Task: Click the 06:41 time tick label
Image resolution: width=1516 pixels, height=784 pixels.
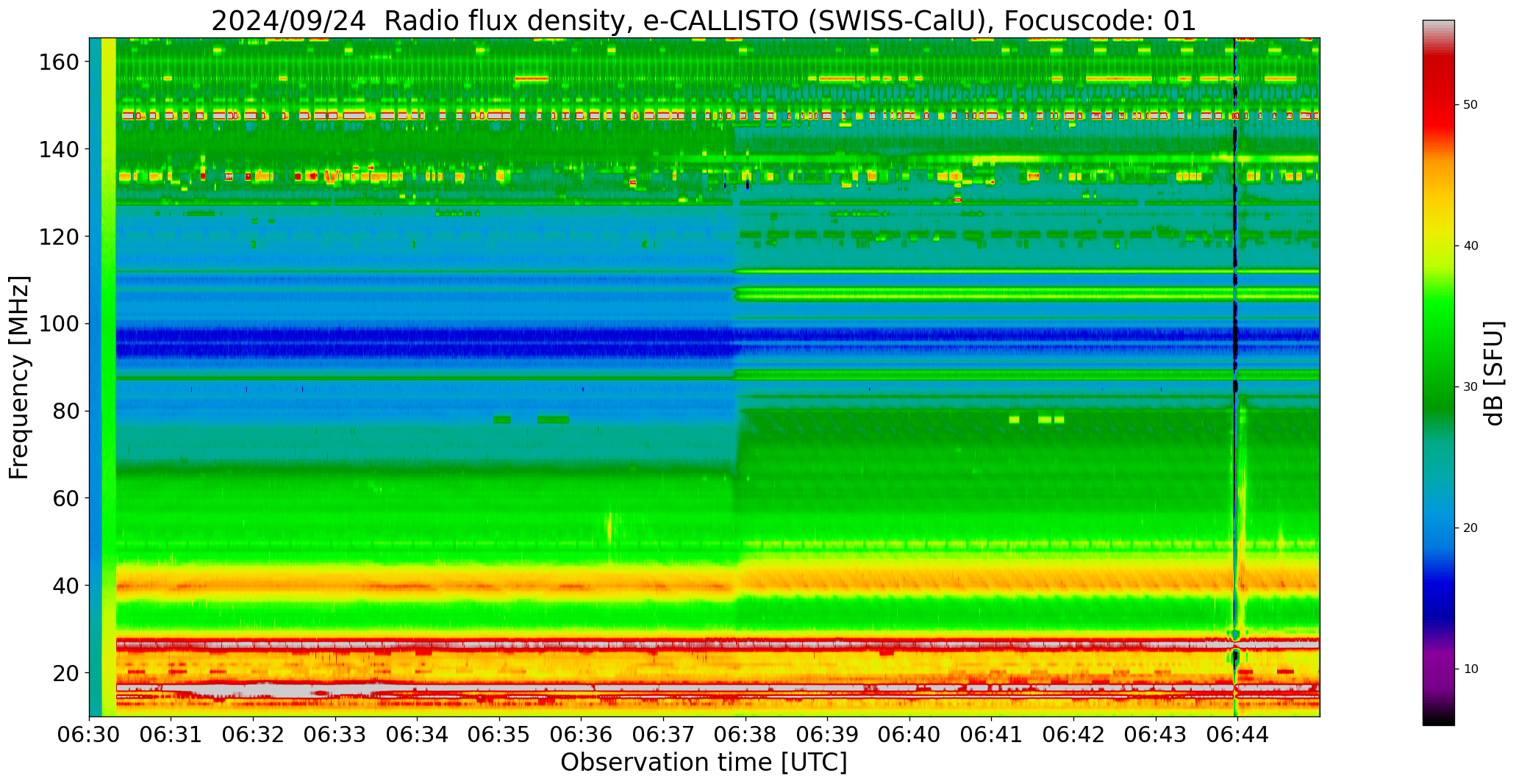Action: pyautogui.click(x=992, y=733)
